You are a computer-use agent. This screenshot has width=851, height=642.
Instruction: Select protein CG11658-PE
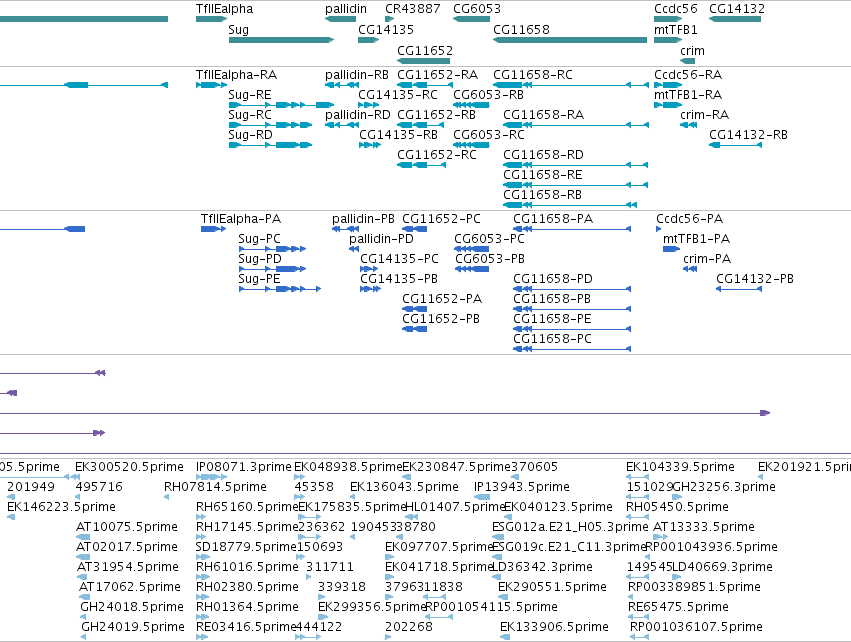tap(552, 319)
